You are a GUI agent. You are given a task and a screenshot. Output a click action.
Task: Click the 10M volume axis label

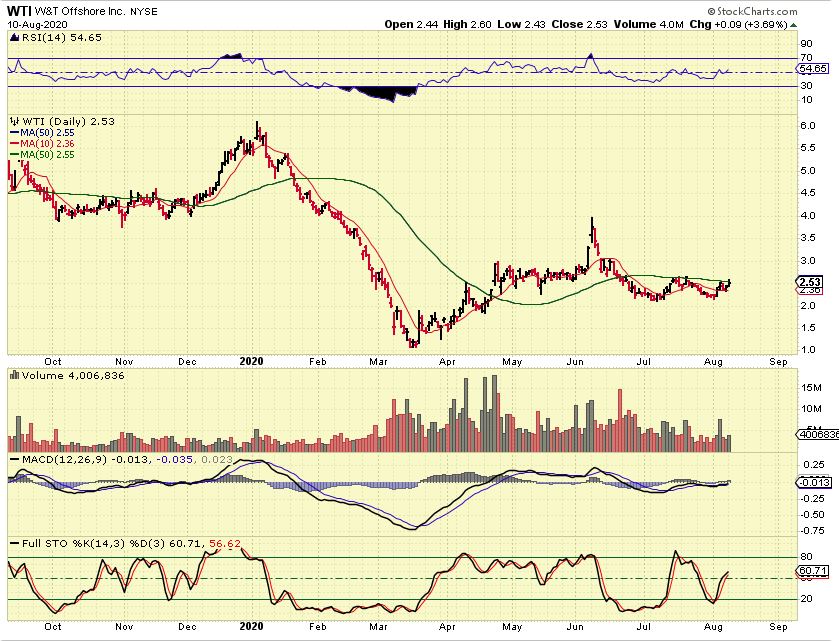(811, 409)
